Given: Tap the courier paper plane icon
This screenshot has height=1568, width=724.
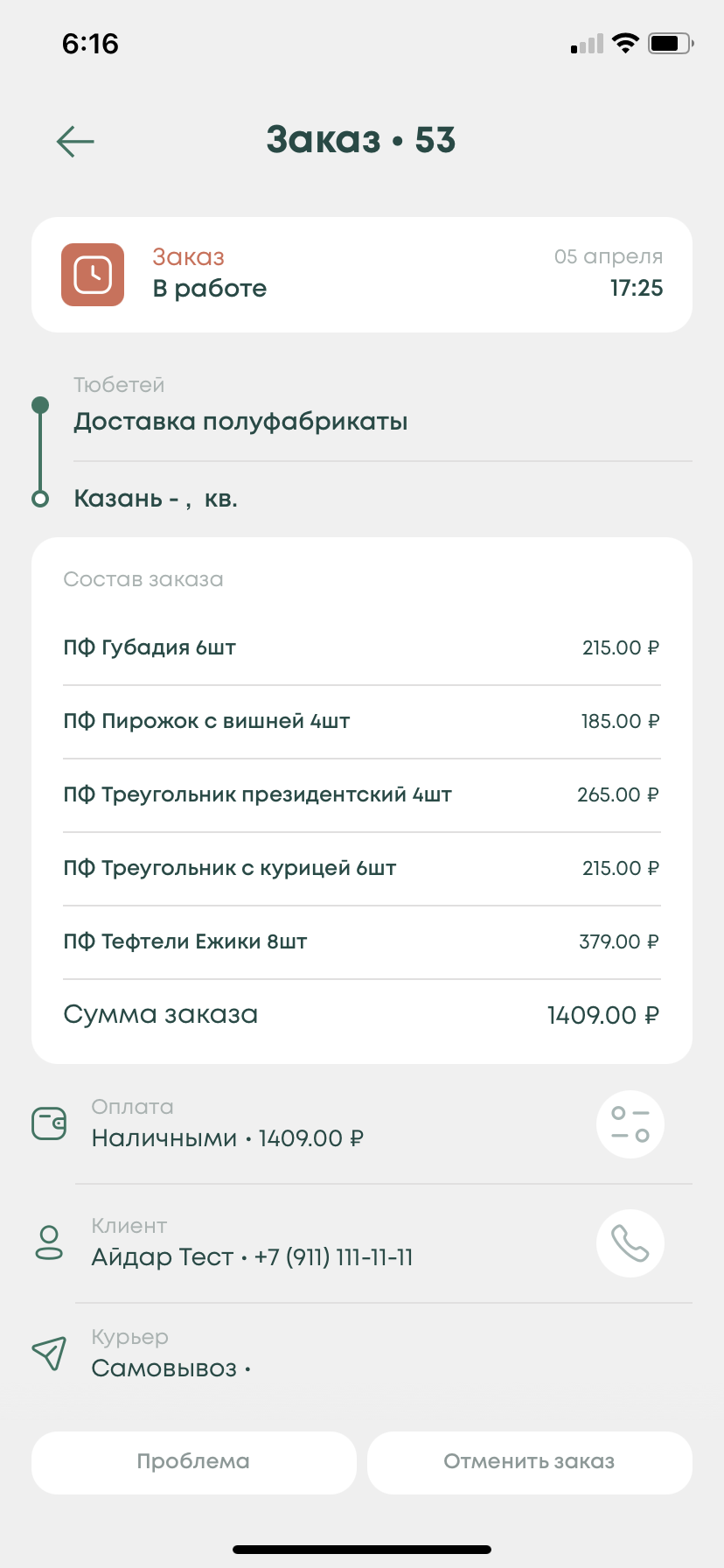Looking at the screenshot, I should pos(49,1354).
